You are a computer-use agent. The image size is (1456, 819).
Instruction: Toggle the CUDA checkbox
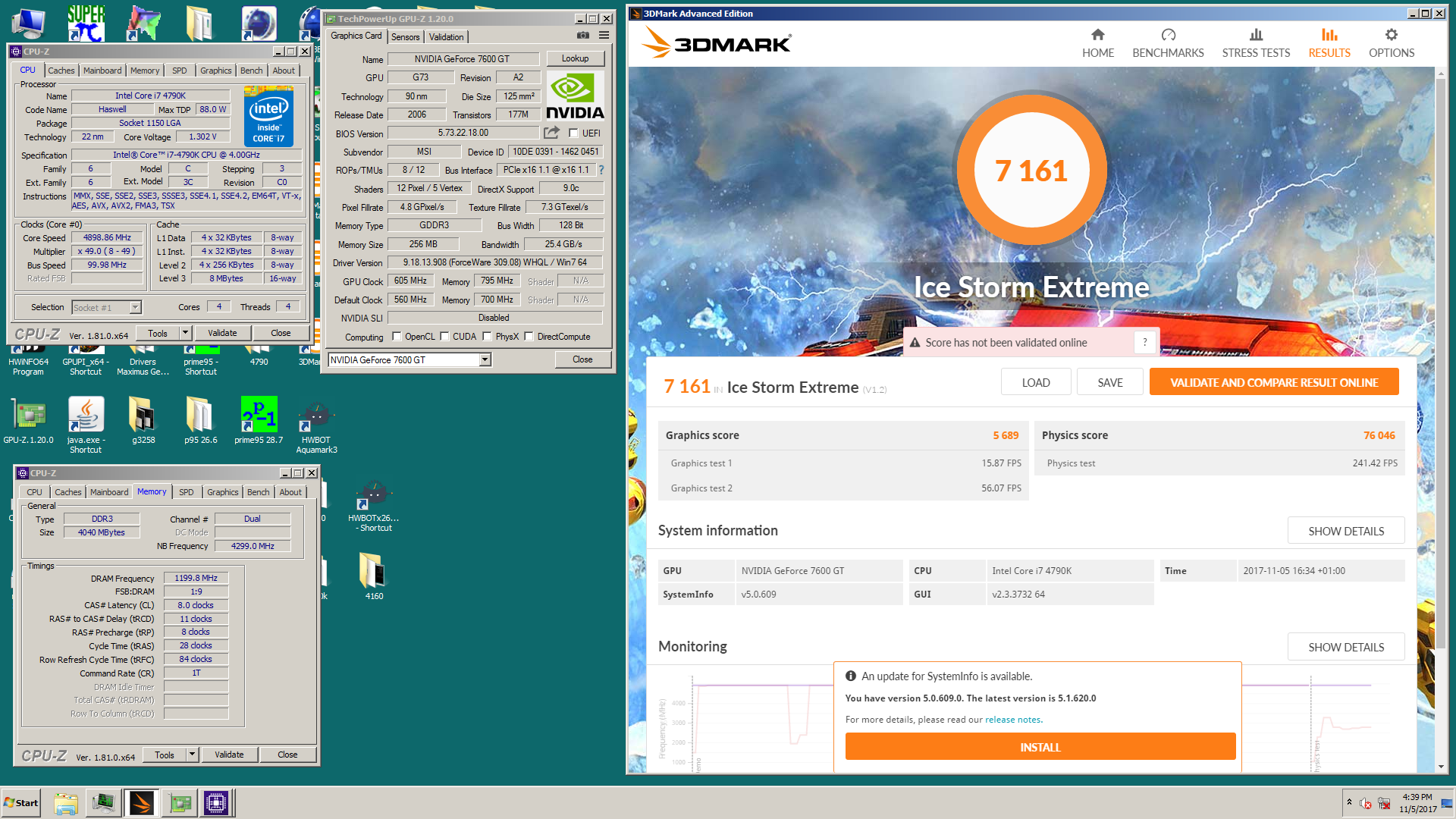[x=444, y=337]
